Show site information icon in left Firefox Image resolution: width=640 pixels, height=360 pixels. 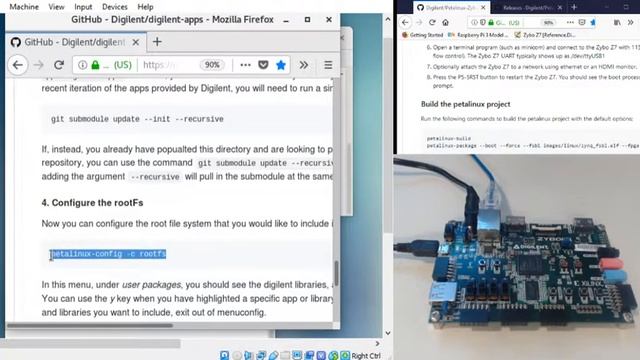click(82, 65)
